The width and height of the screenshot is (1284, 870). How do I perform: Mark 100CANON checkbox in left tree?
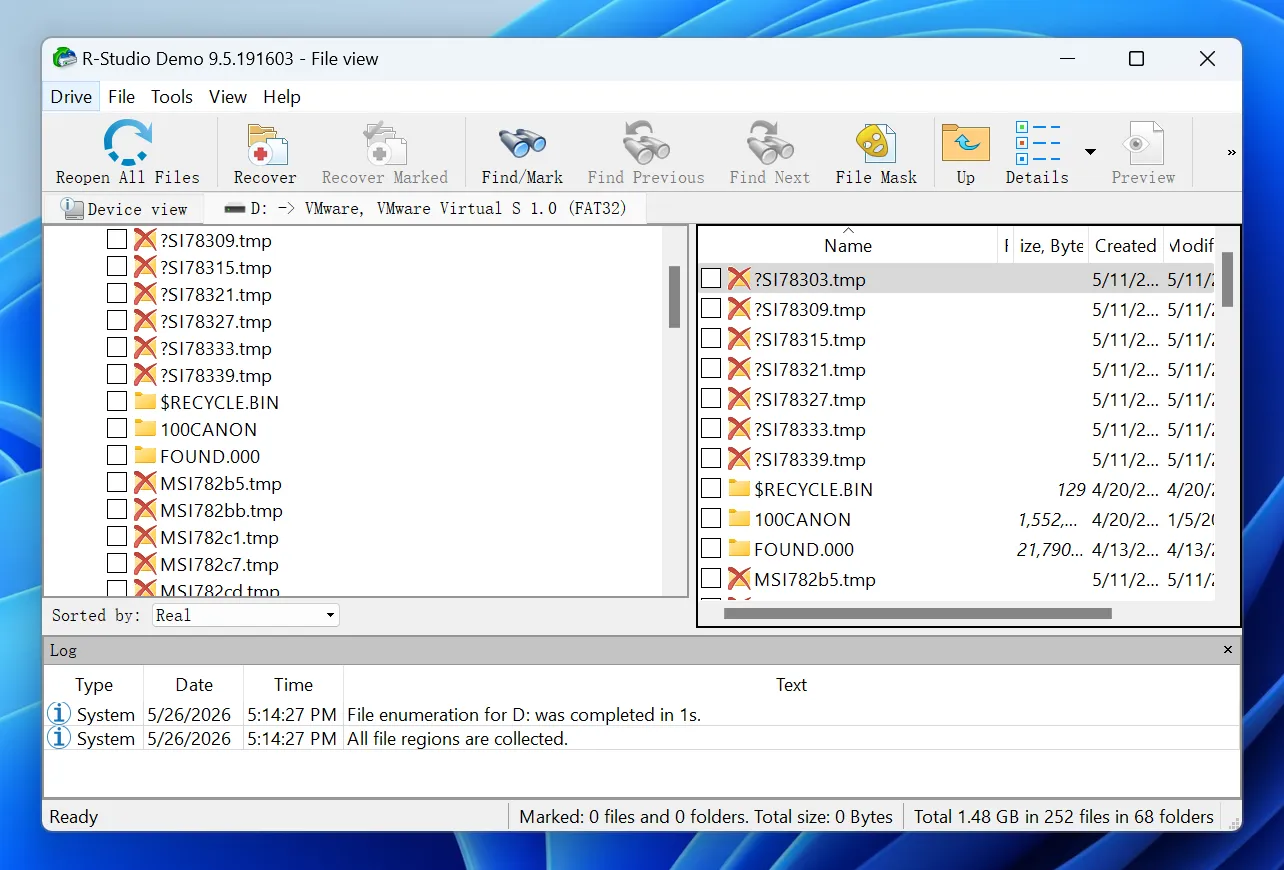117,429
